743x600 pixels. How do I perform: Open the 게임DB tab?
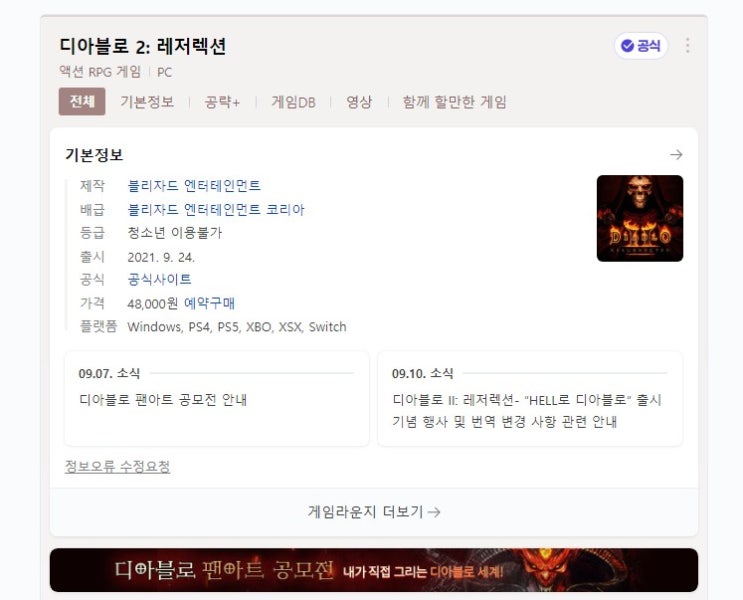(293, 102)
